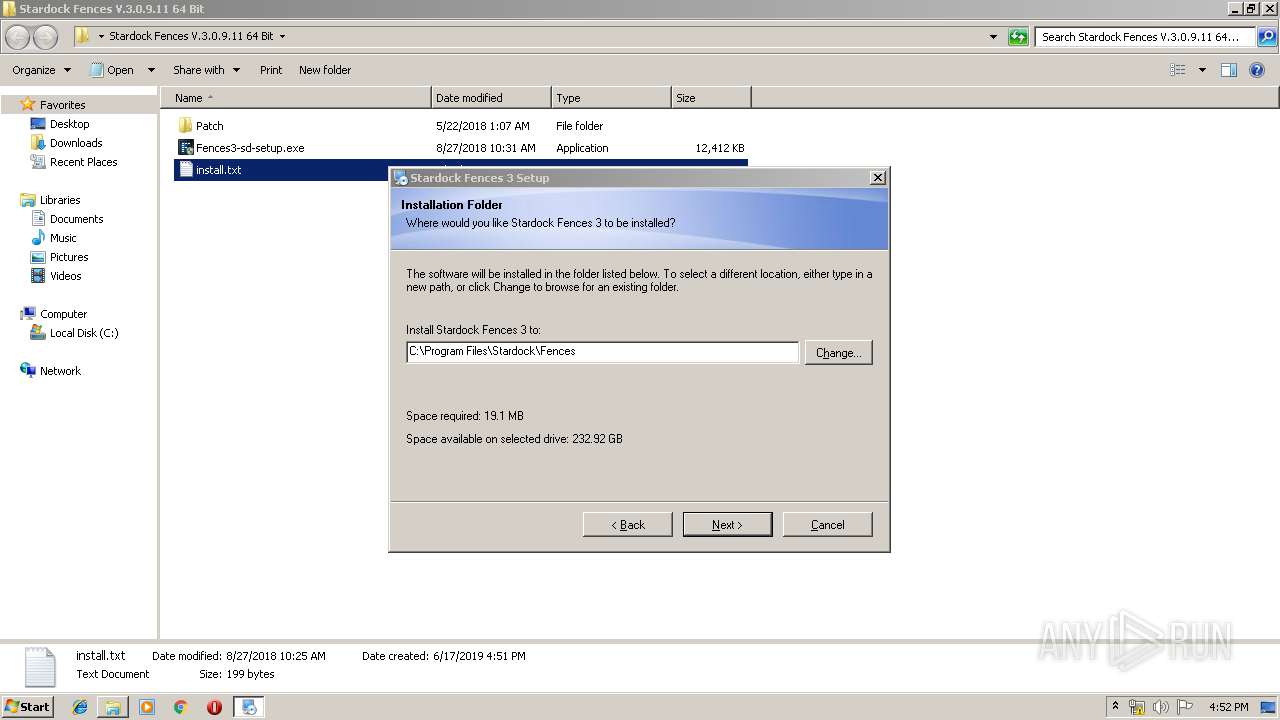Image resolution: width=1280 pixels, height=720 pixels.
Task: Select Fences3-sd-setup.exe file
Action: [x=250, y=148]
